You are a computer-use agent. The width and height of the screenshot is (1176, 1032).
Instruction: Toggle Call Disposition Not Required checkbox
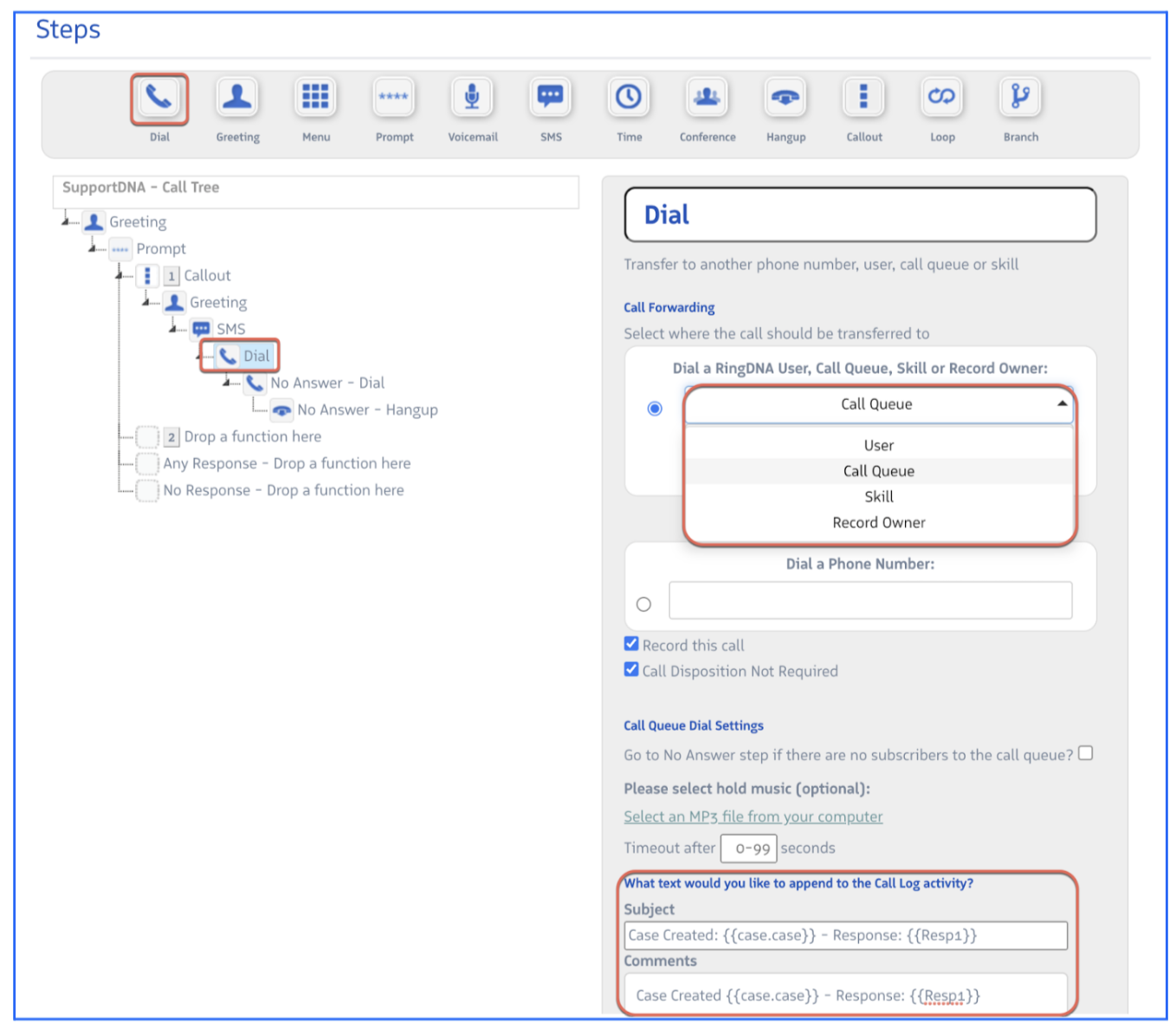pos(631,669)
